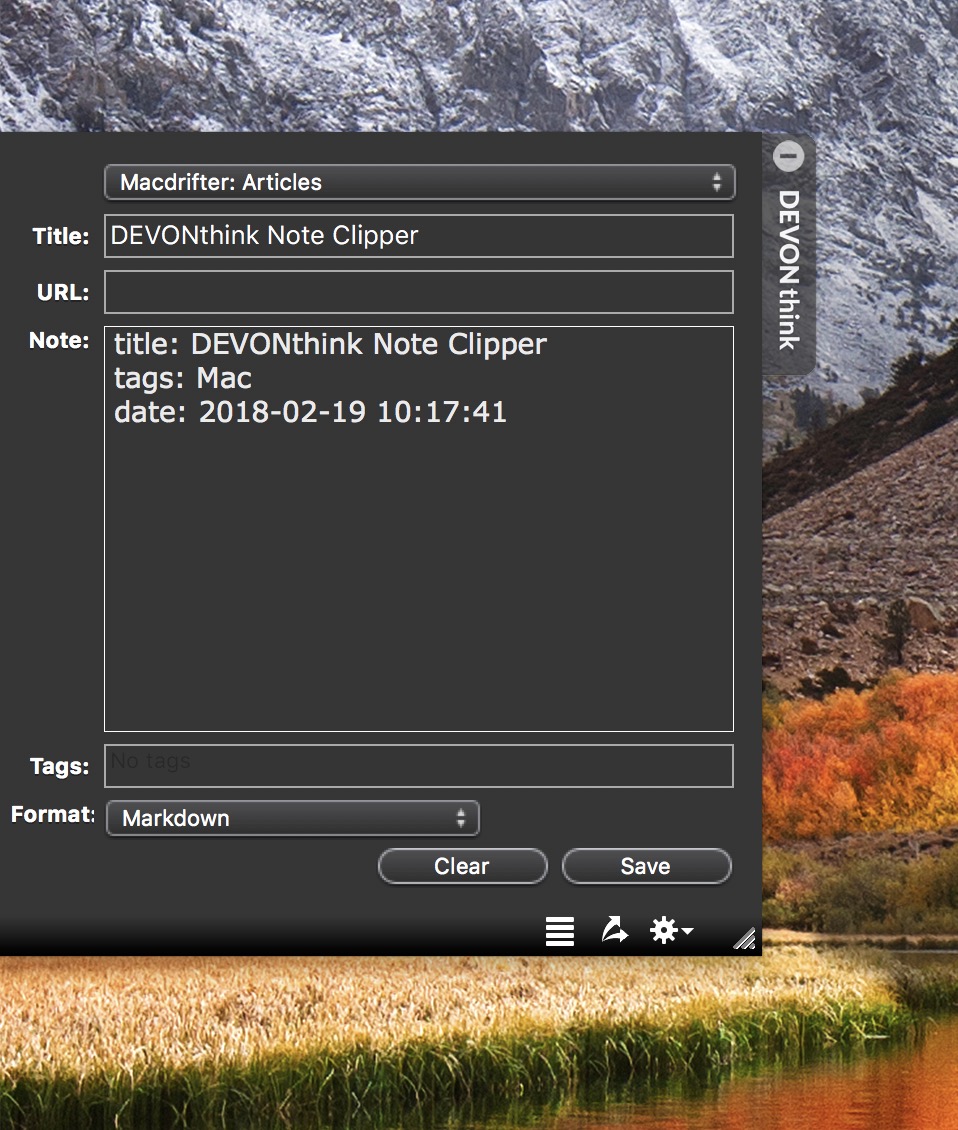Screen dimensions: 958x1130
Task: Click into the empty URL field
Action: [419, 292]
